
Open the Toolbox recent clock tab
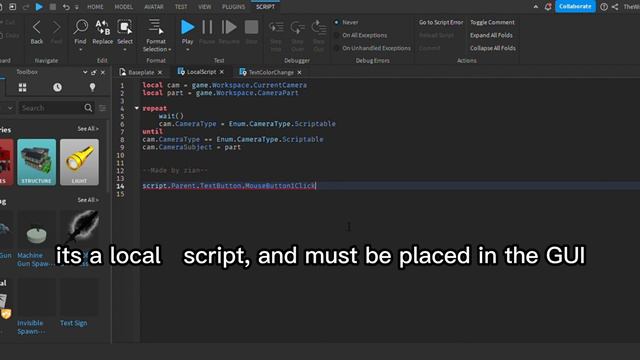[57, 87]
